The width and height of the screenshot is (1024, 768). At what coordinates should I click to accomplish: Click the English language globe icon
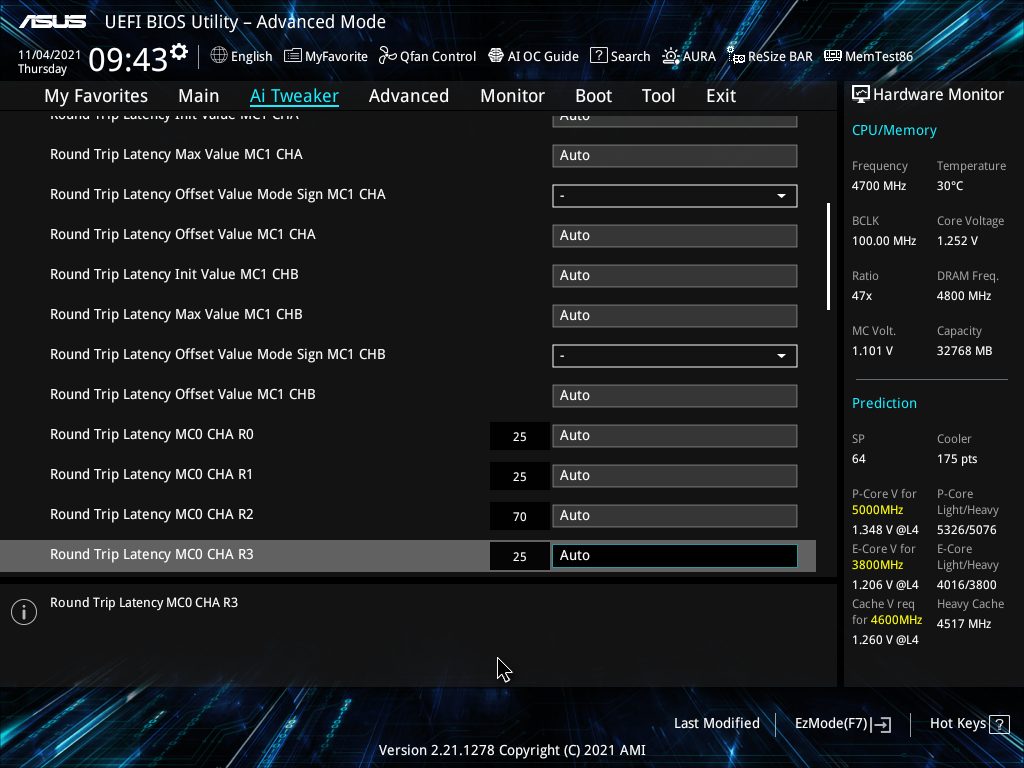219,56
